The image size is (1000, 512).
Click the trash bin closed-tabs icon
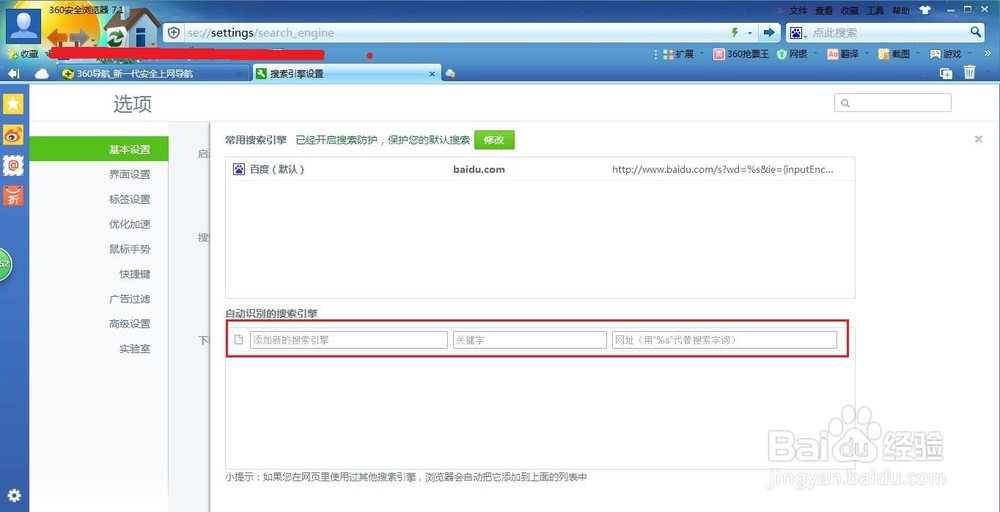pyautogui.click(x=969, y=72)
